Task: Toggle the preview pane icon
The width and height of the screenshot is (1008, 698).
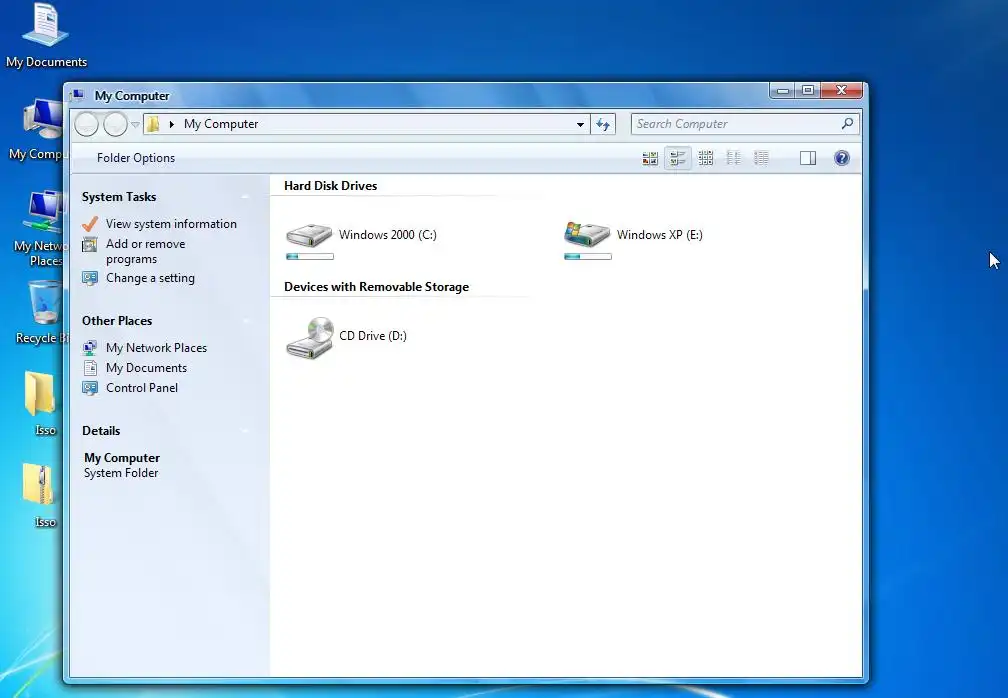Action: tap(808, 158)
